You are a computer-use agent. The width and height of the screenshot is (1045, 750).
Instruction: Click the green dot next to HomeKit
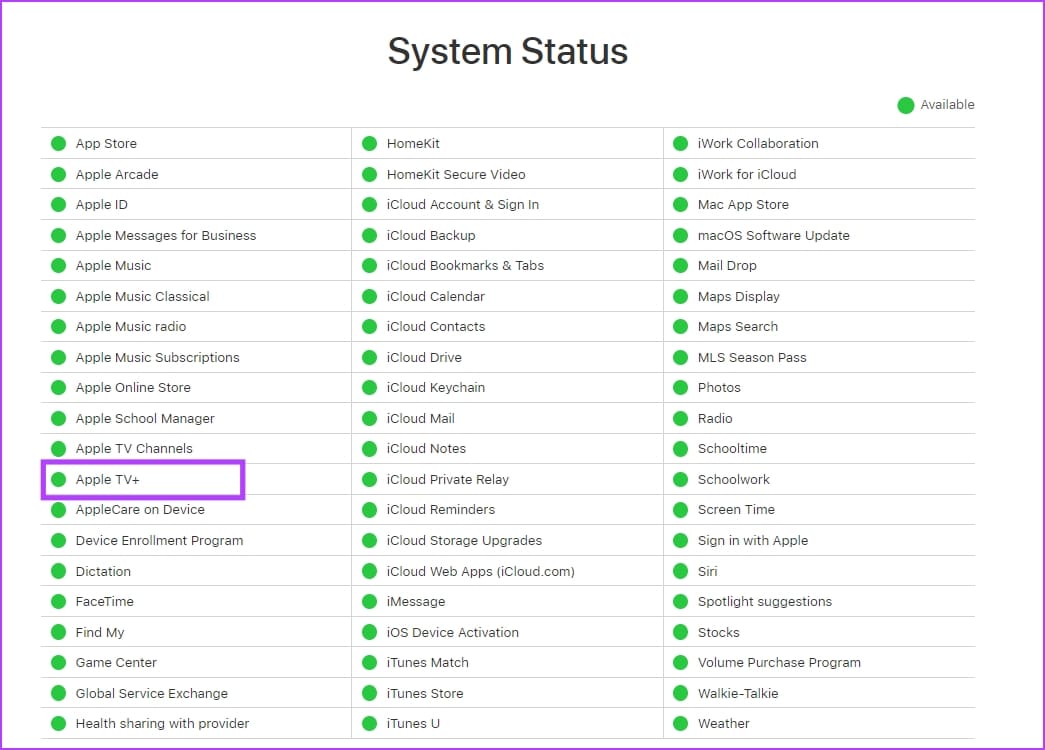point(370,143)
